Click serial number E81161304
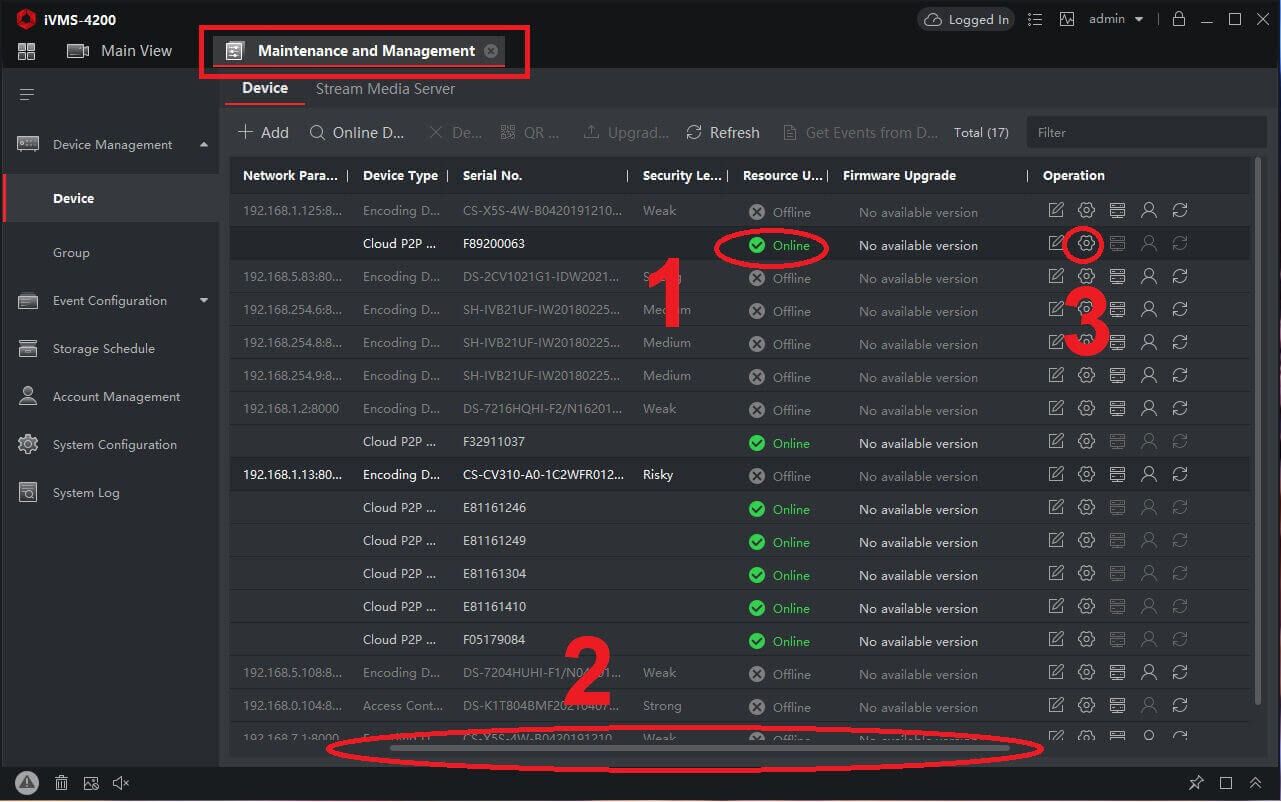This screenshot has width=1281, height=802. pyautogui.click(x=494, y=573)
